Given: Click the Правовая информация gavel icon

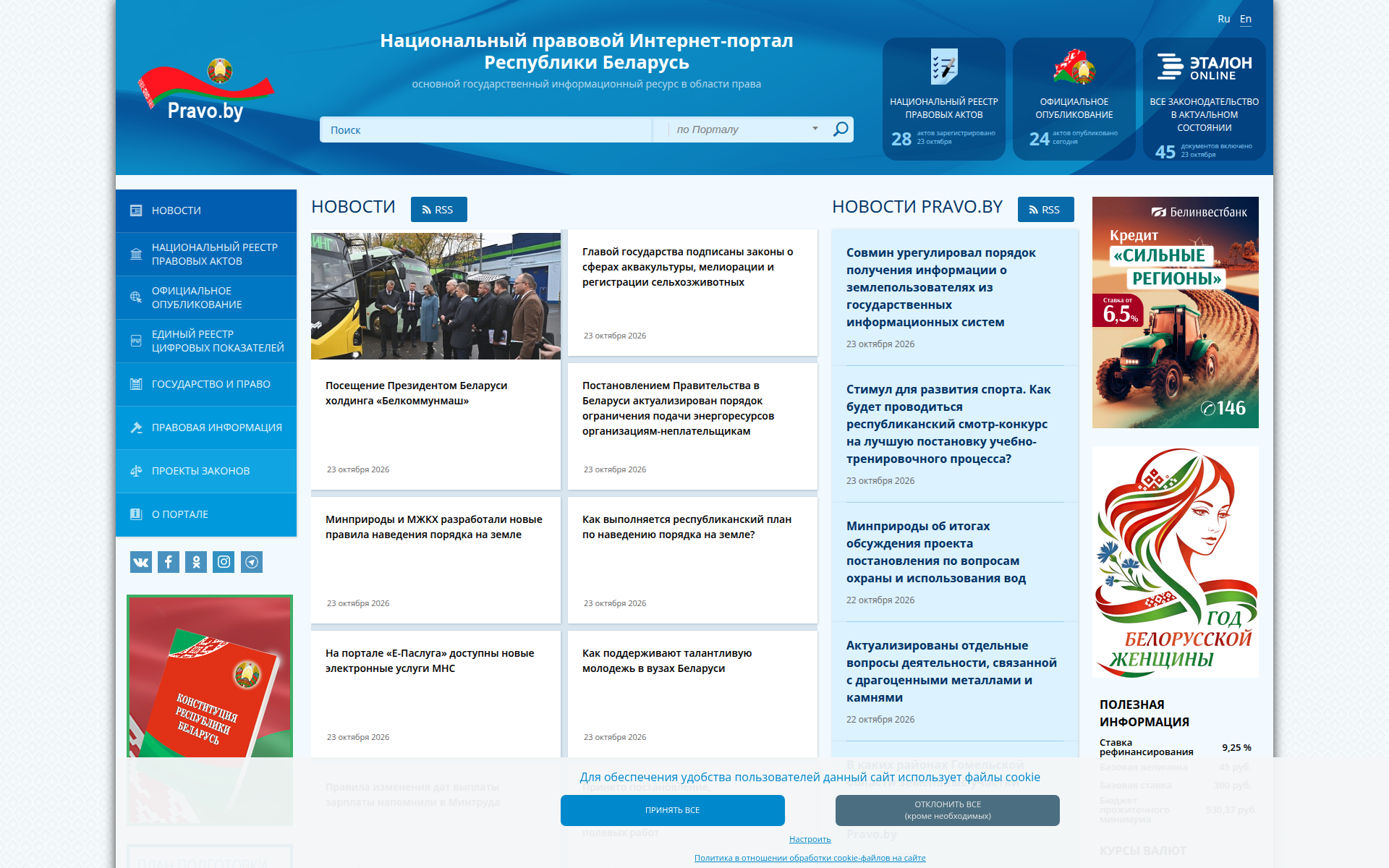Looking at the screenshot, I should pos(136,427).
